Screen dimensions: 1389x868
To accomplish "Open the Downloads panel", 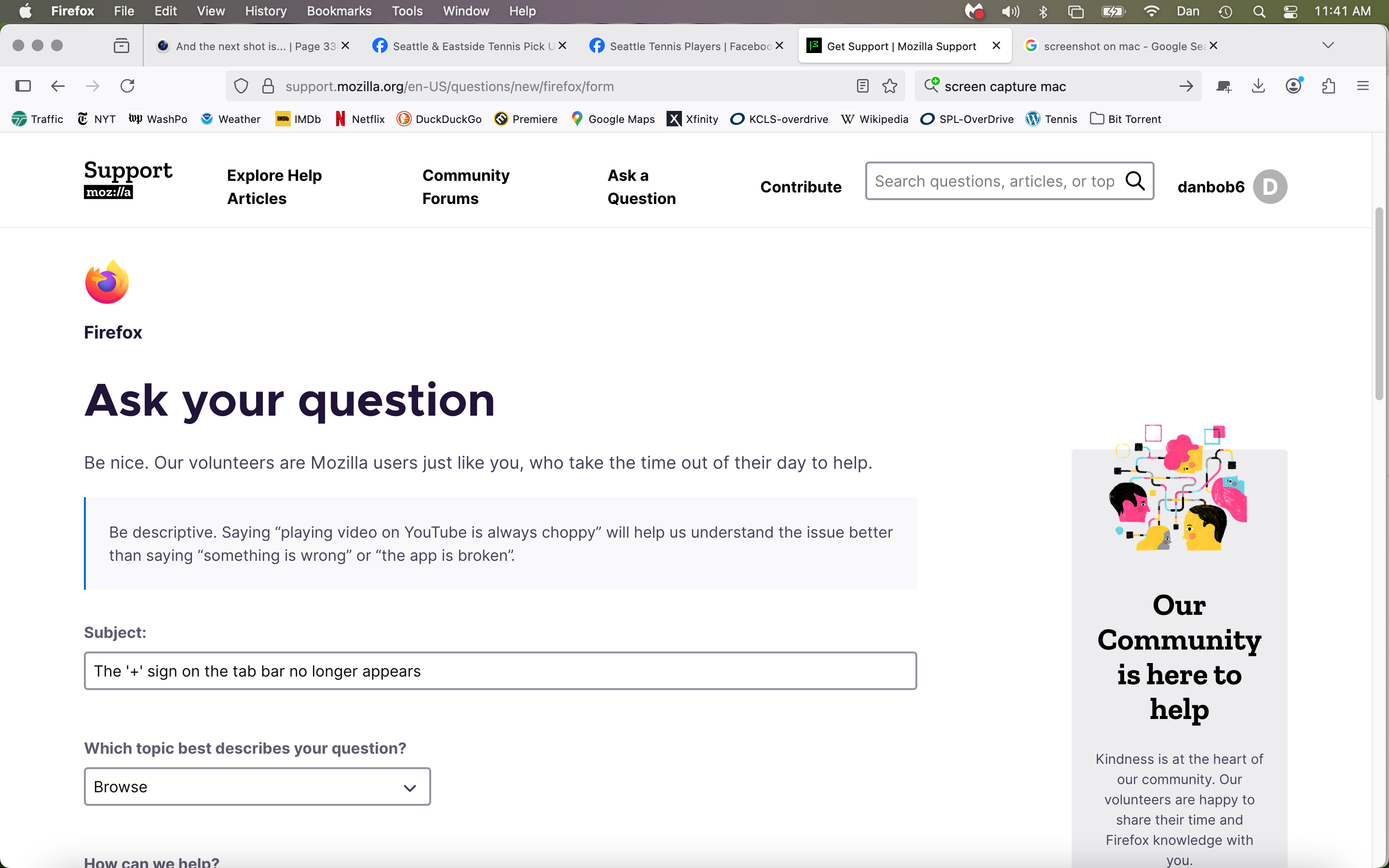I will (1258, 86).
